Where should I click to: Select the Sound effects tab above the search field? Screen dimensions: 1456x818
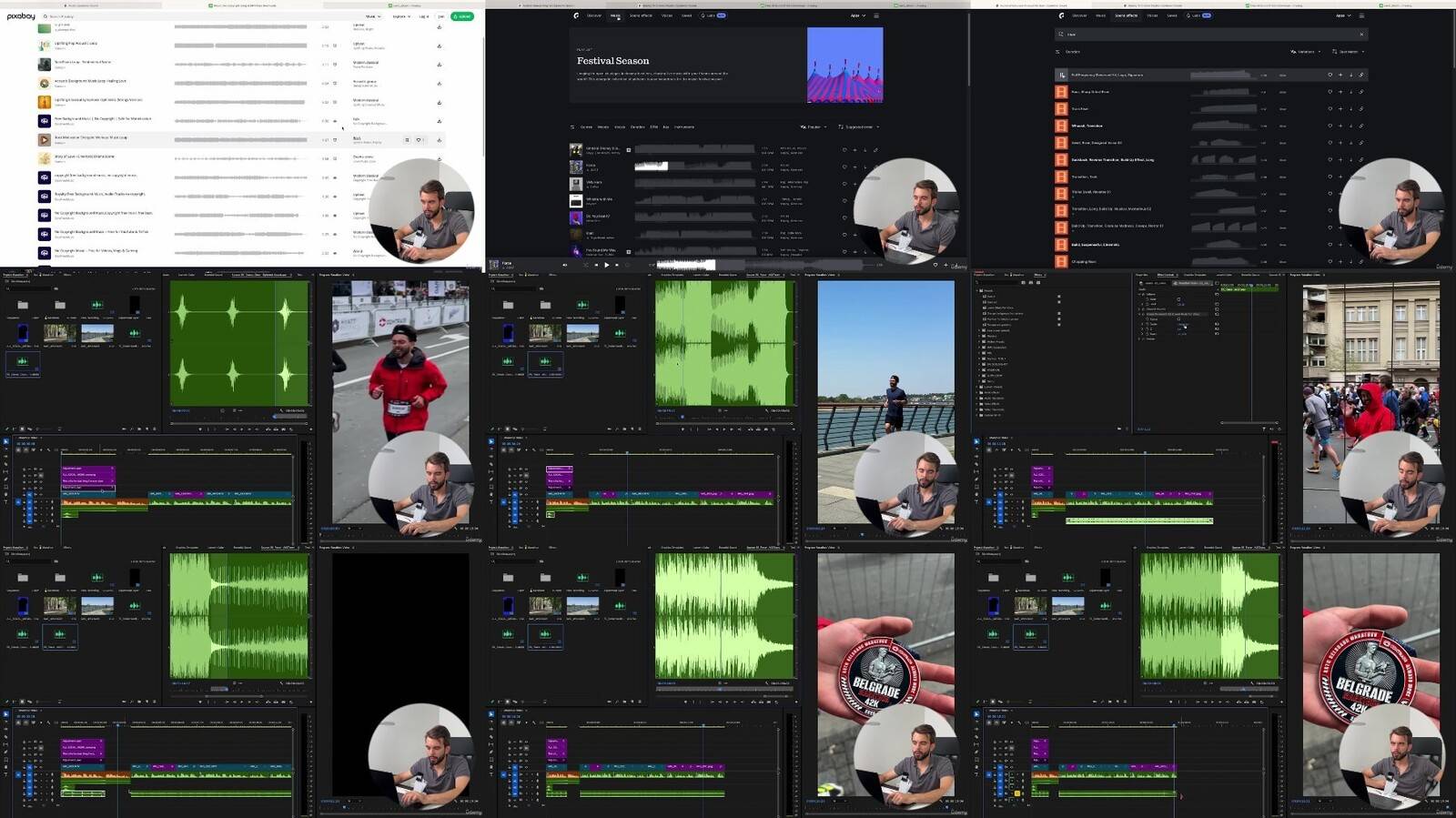(x=1126, y=15)
